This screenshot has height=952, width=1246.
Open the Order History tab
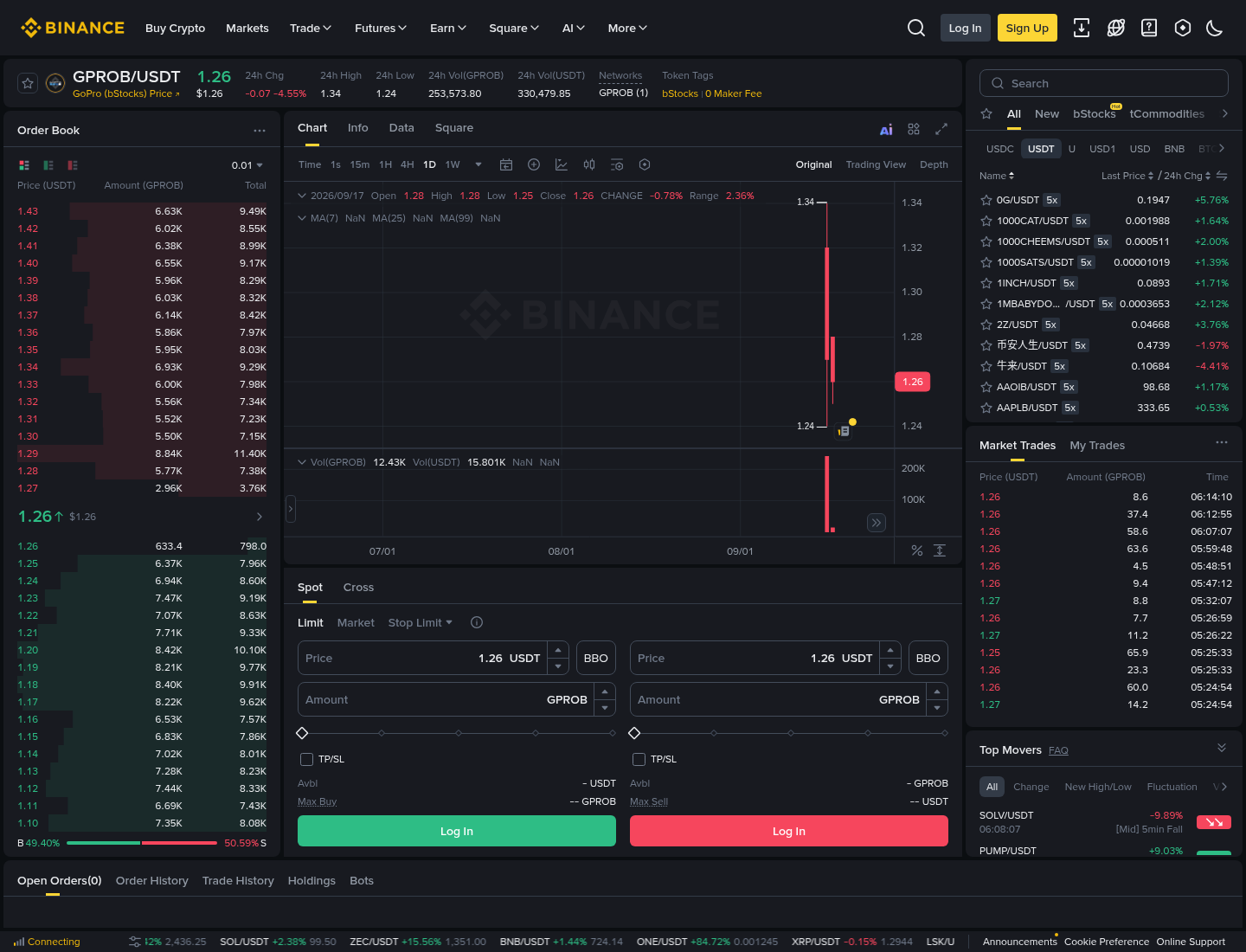tap(152, 881)
